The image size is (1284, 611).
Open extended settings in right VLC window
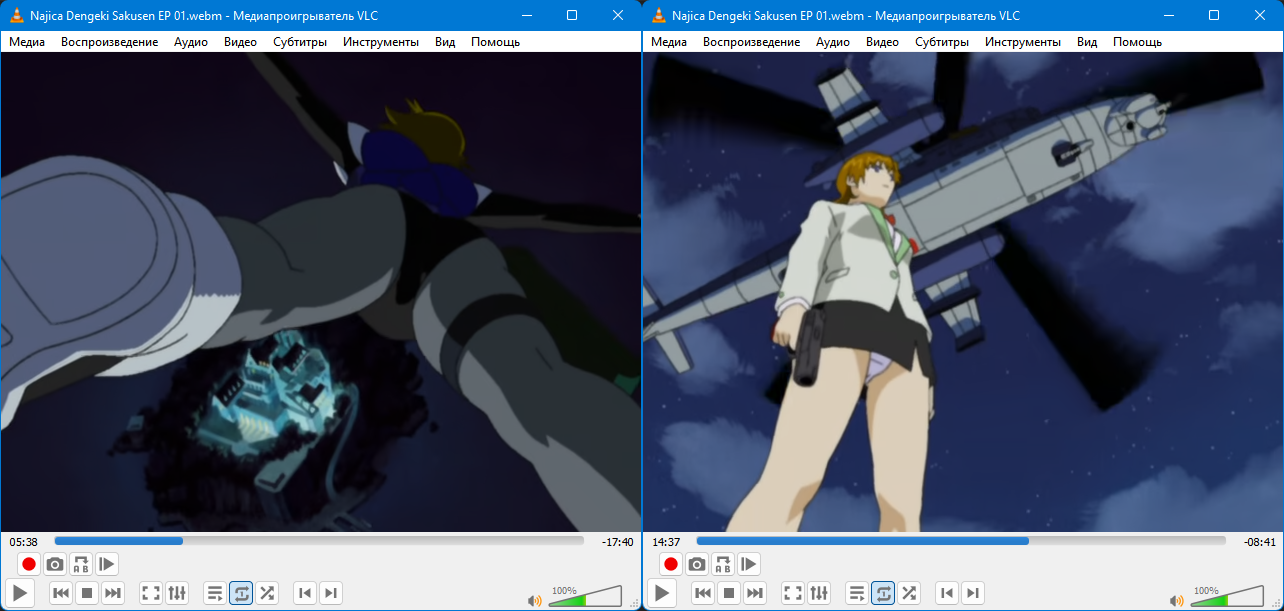(819, 593)
